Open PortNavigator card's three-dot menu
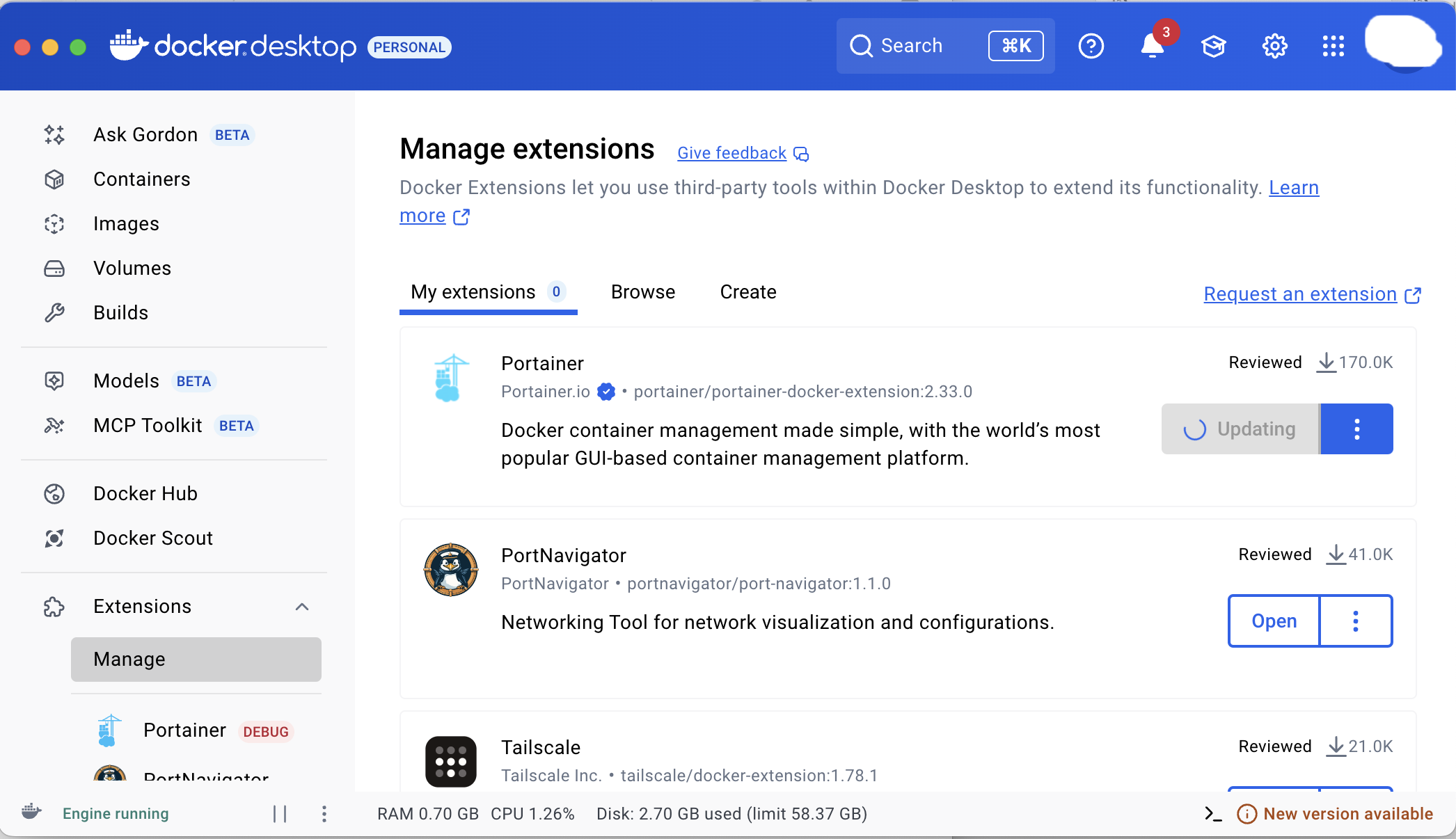 1356,621
